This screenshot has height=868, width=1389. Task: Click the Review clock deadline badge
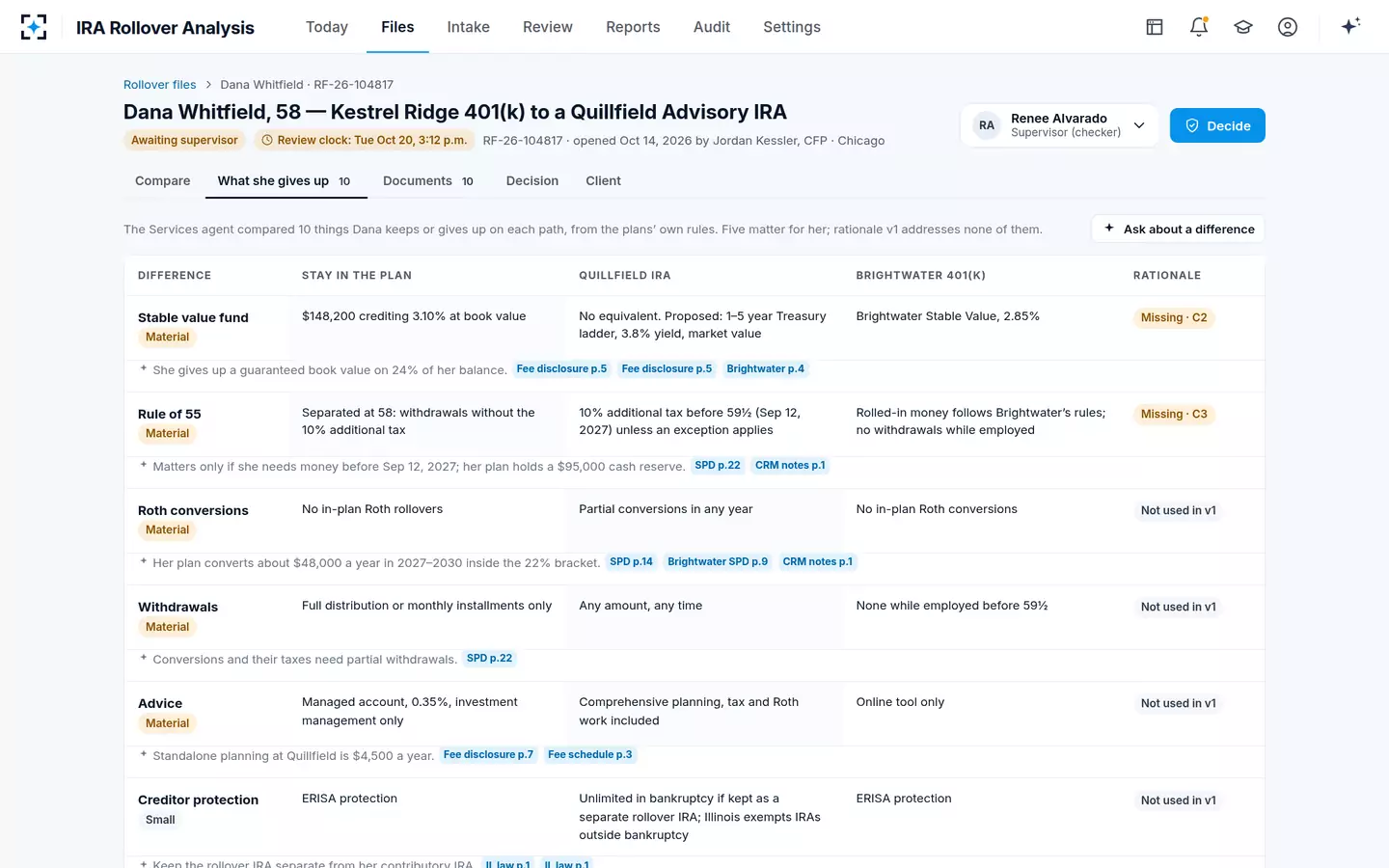pyautogui.click(x=365, y=140)
